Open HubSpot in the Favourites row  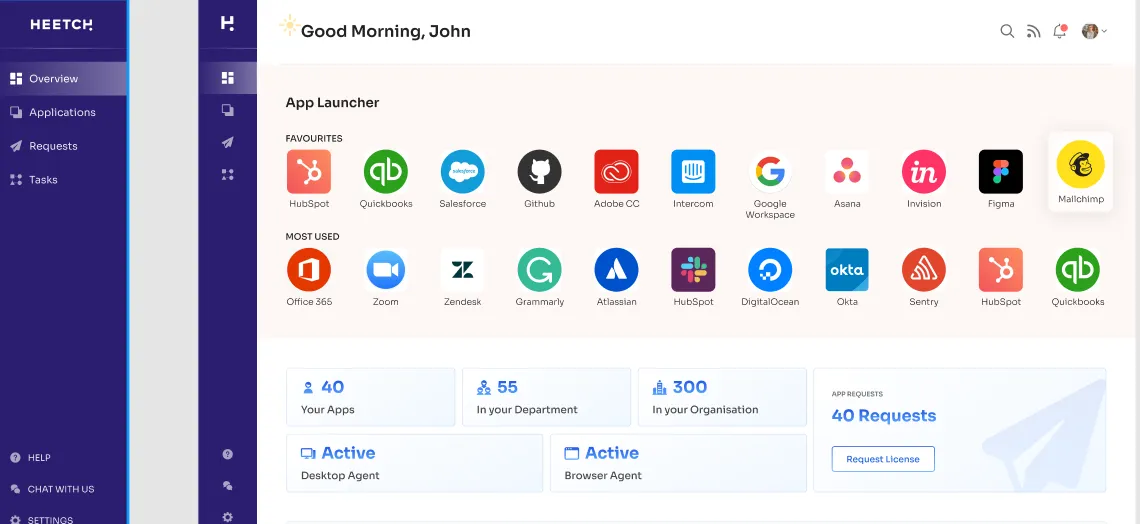pyautogui.click(x=309, y=172)
